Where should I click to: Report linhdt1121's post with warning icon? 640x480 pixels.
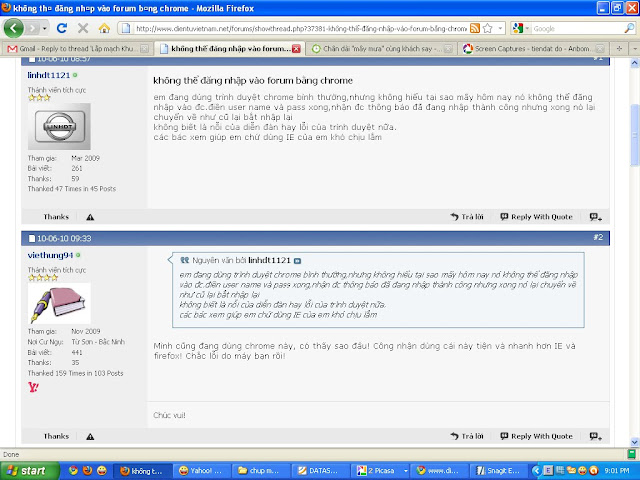(90, 217)
